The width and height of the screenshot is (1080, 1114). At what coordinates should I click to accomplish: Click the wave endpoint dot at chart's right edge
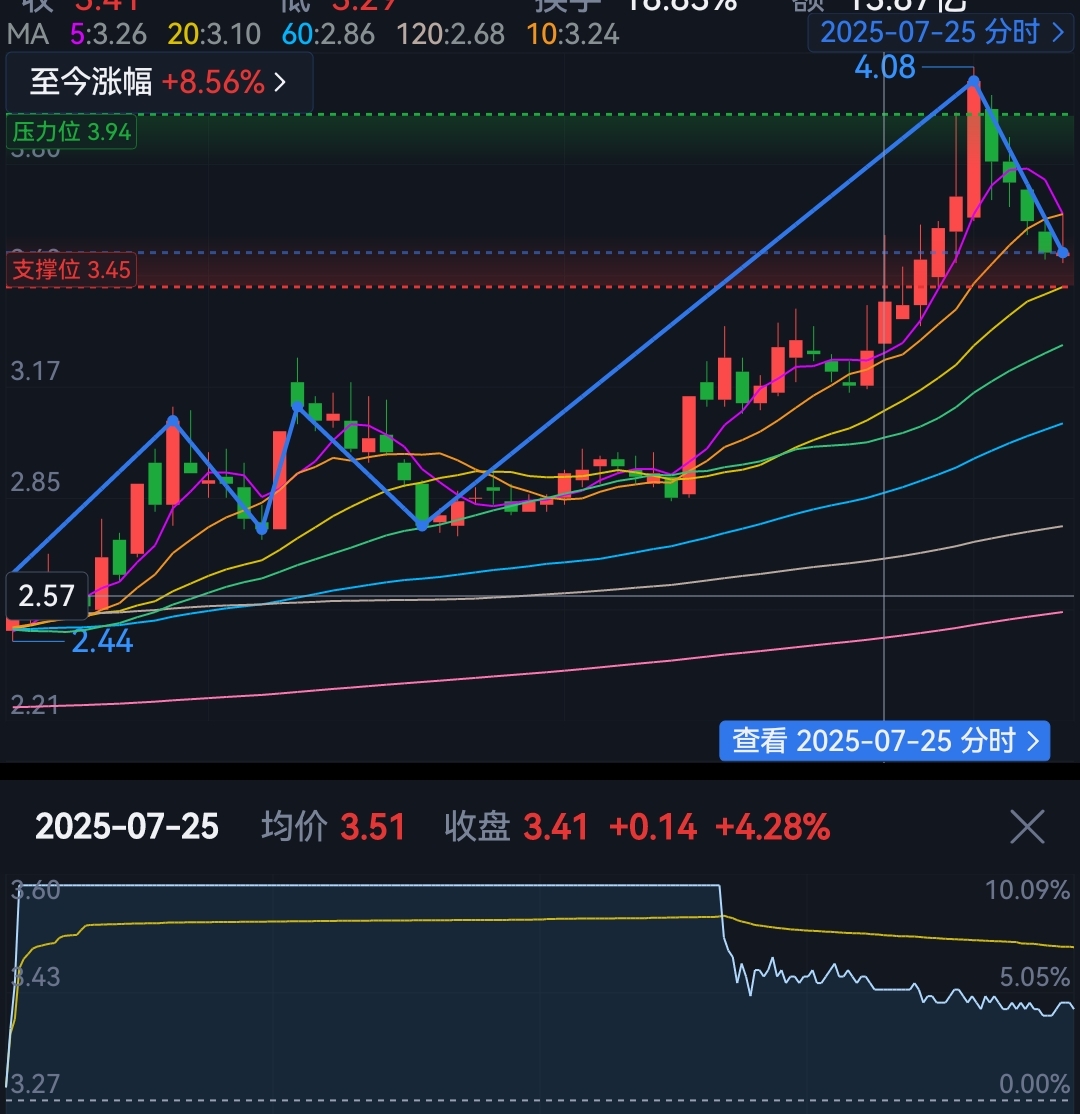[1063, 252]
